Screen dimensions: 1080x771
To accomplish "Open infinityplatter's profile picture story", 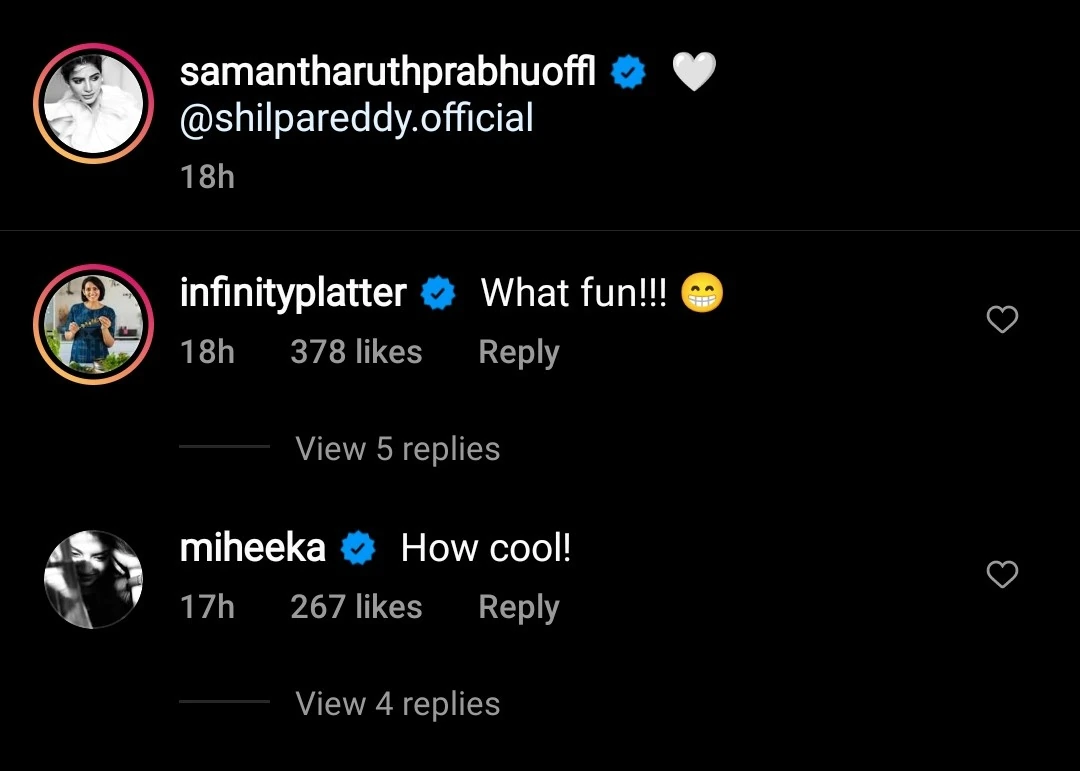I will 93,324.
